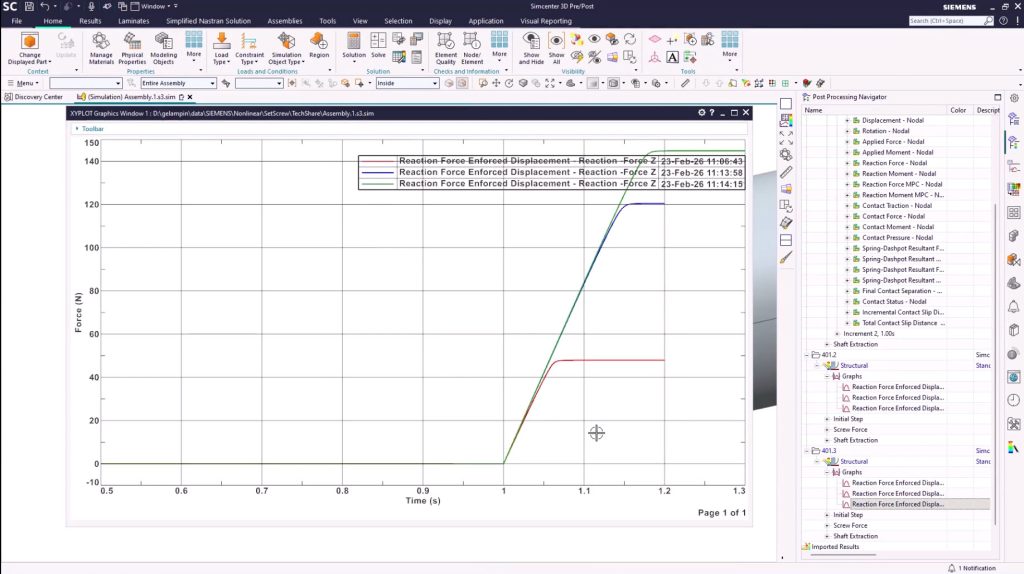Open Window menu in title bar

coord(153,6)
